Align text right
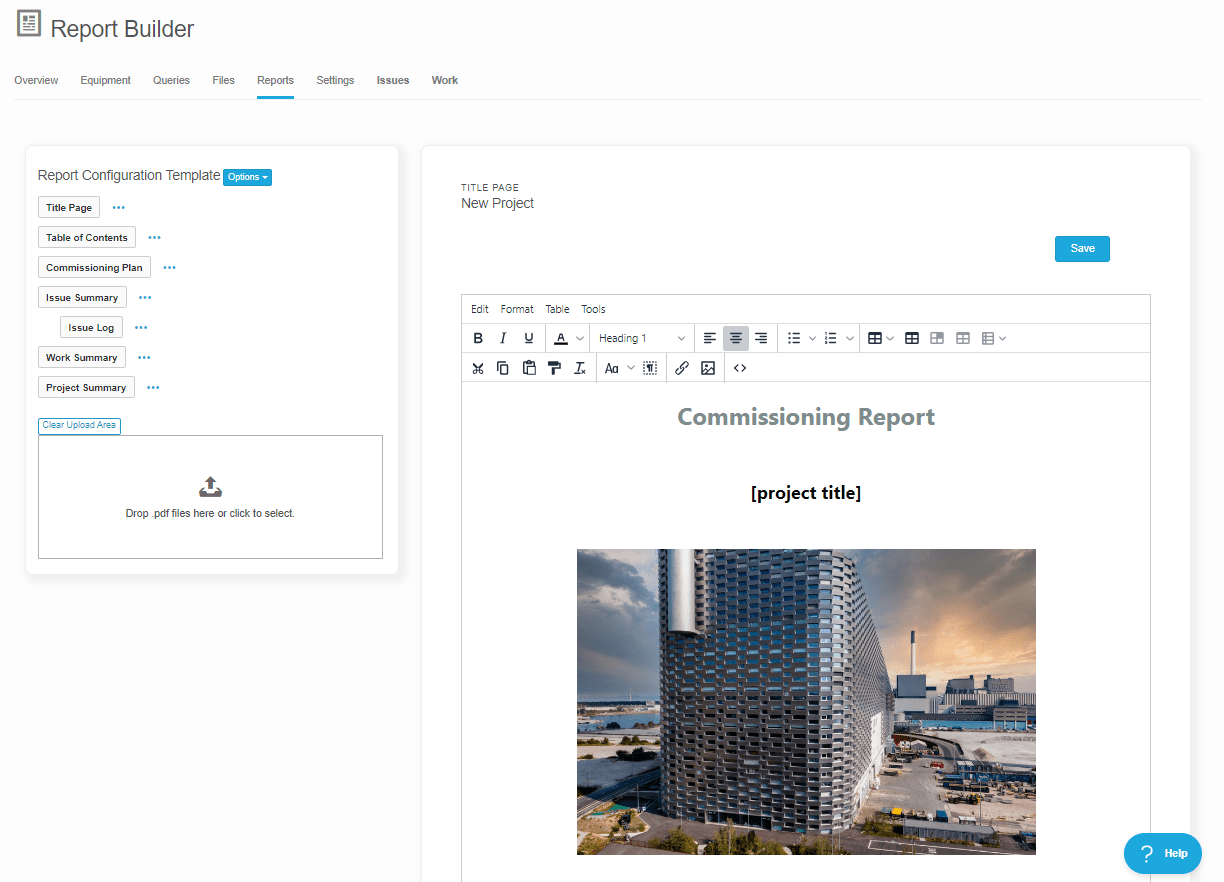 click(761, 338)
